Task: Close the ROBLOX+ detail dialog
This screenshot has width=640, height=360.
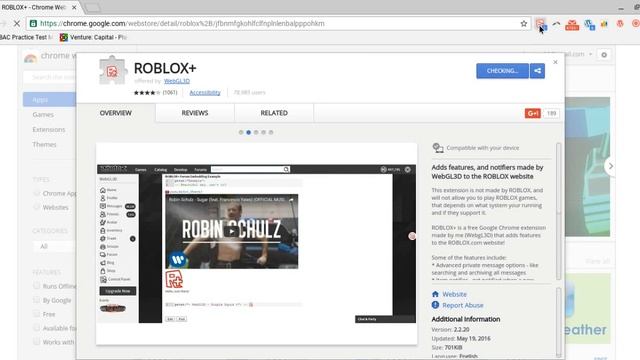Action: pyautogui.click(x=555, y=62)
